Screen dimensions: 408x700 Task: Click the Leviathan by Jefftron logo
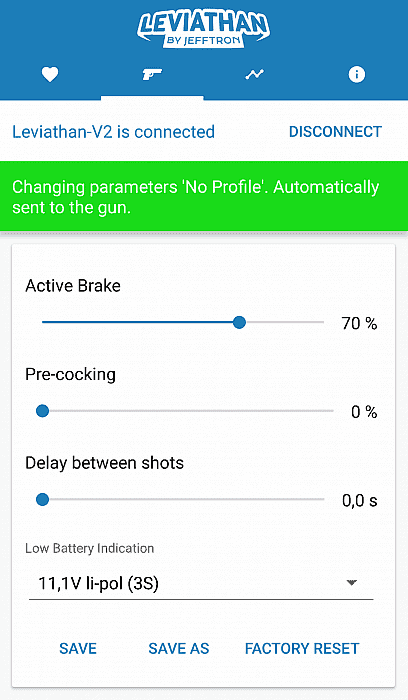[204, 29]
